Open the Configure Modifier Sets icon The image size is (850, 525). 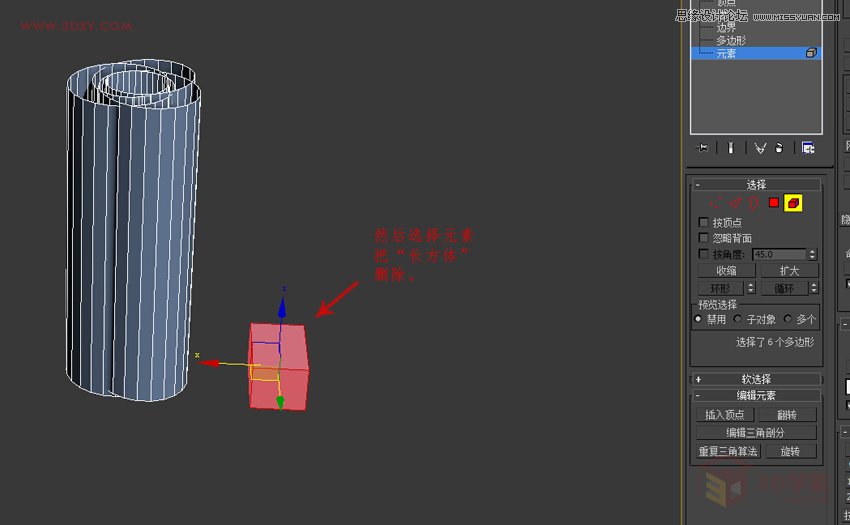(808, 148)
